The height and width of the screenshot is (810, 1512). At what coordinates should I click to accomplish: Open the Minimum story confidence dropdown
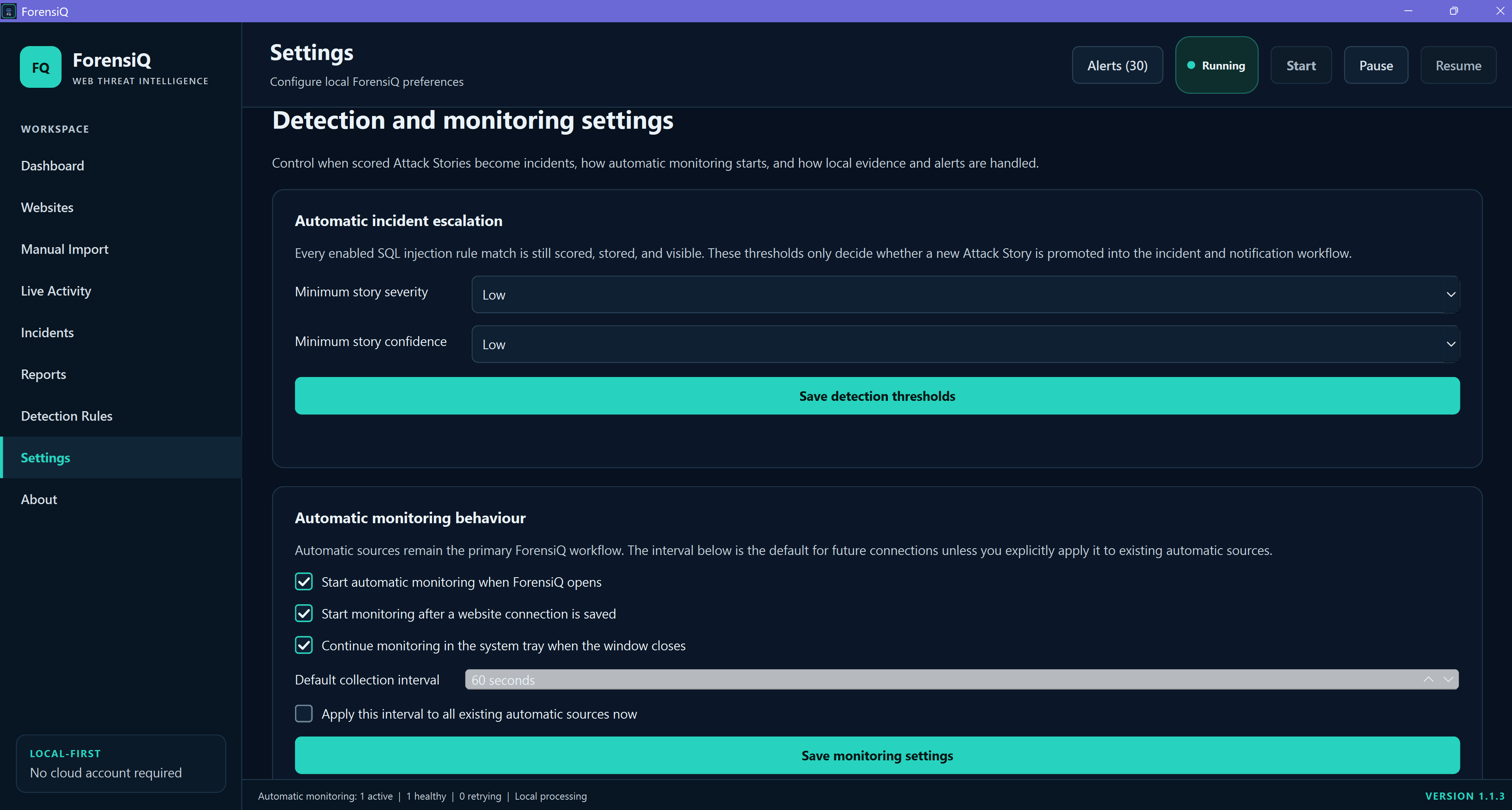click(x=966, y=344)
